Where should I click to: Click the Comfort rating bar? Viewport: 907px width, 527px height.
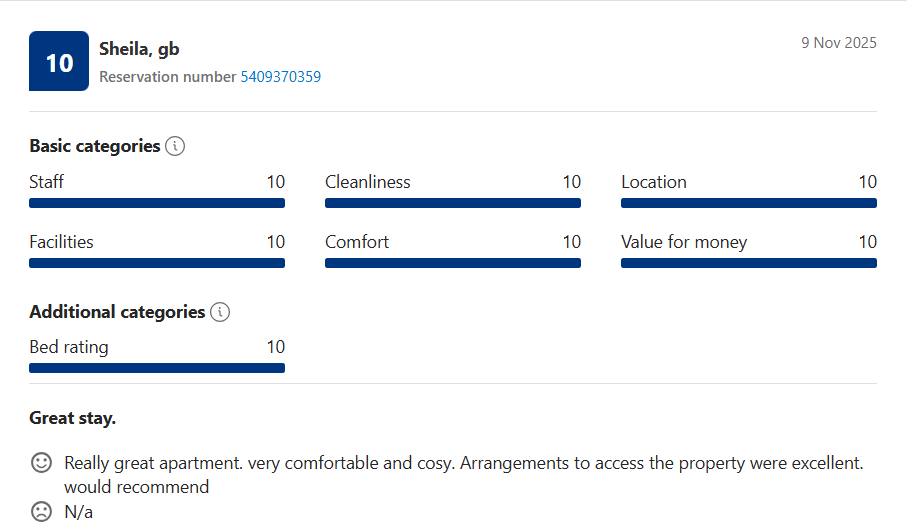(x=453, y=263)
